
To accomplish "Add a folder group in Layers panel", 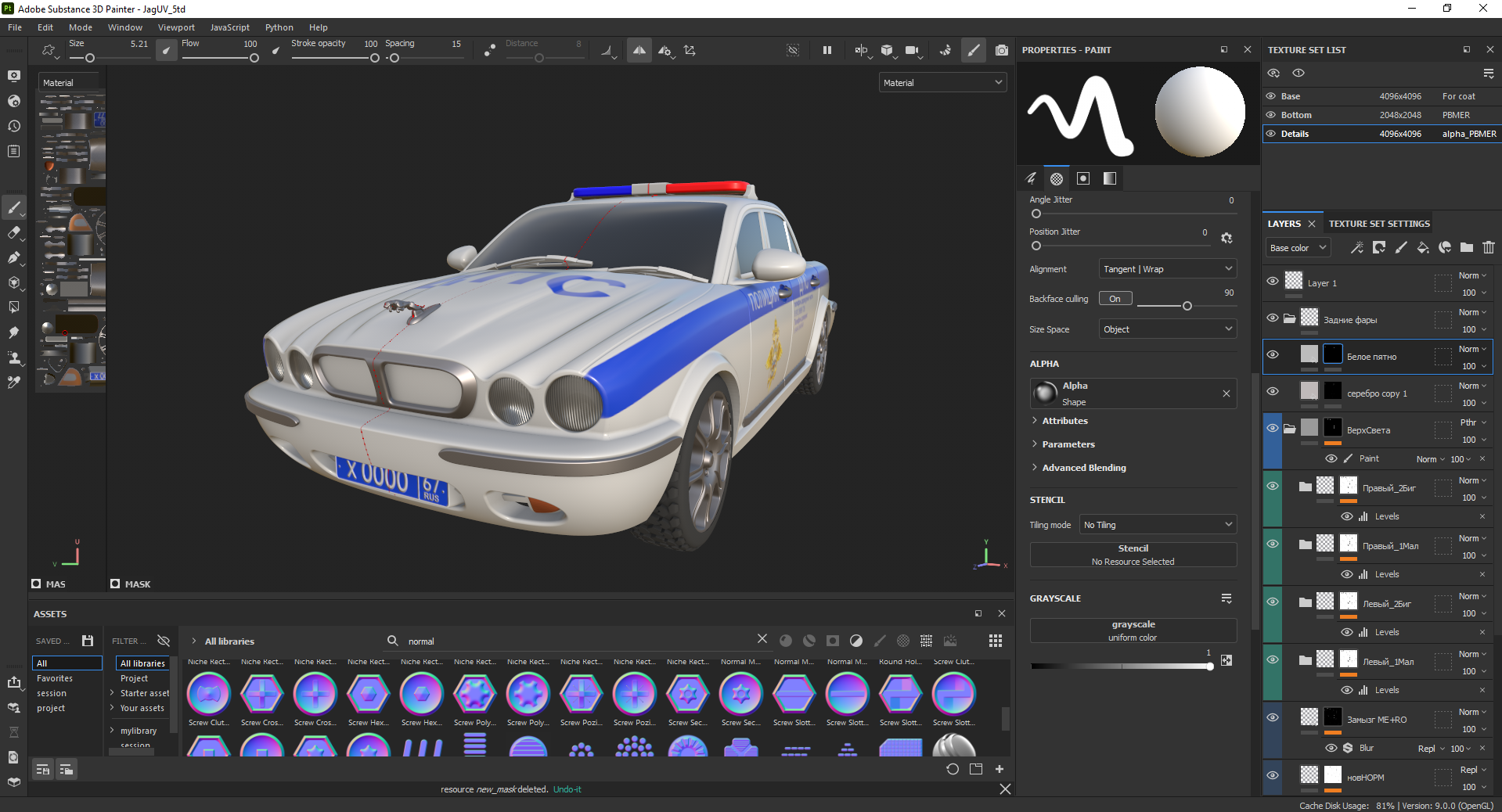I will (1467, 248).
